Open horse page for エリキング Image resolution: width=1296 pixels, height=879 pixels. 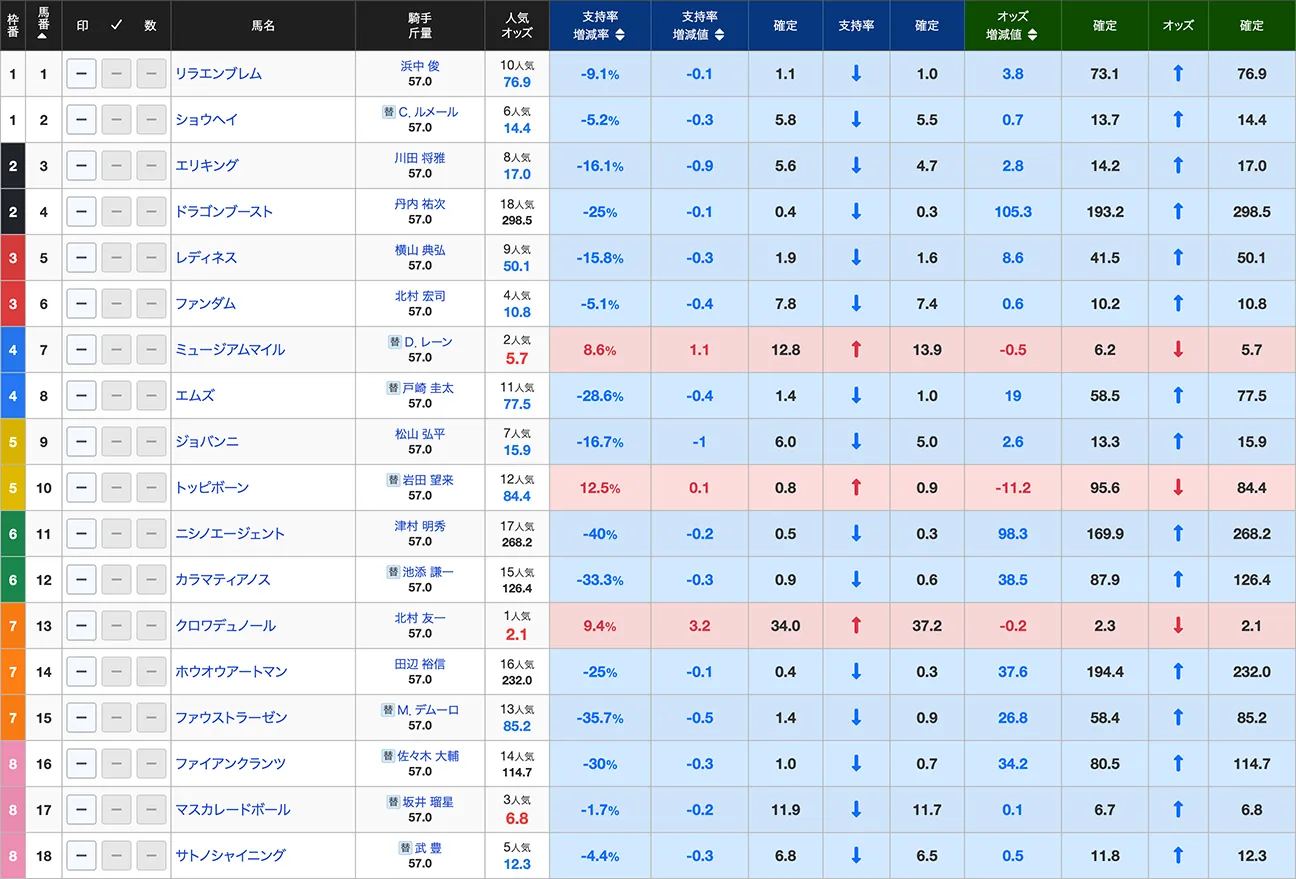coord(207,166)
